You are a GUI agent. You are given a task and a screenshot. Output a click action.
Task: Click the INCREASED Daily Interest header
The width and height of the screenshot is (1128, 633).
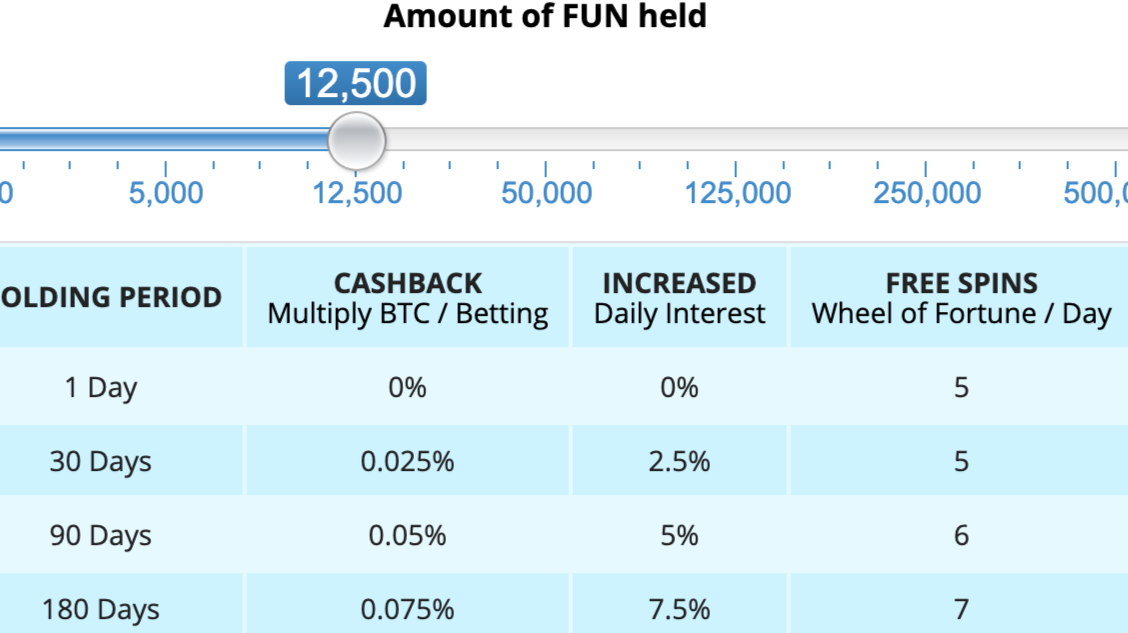click(680, 298)
